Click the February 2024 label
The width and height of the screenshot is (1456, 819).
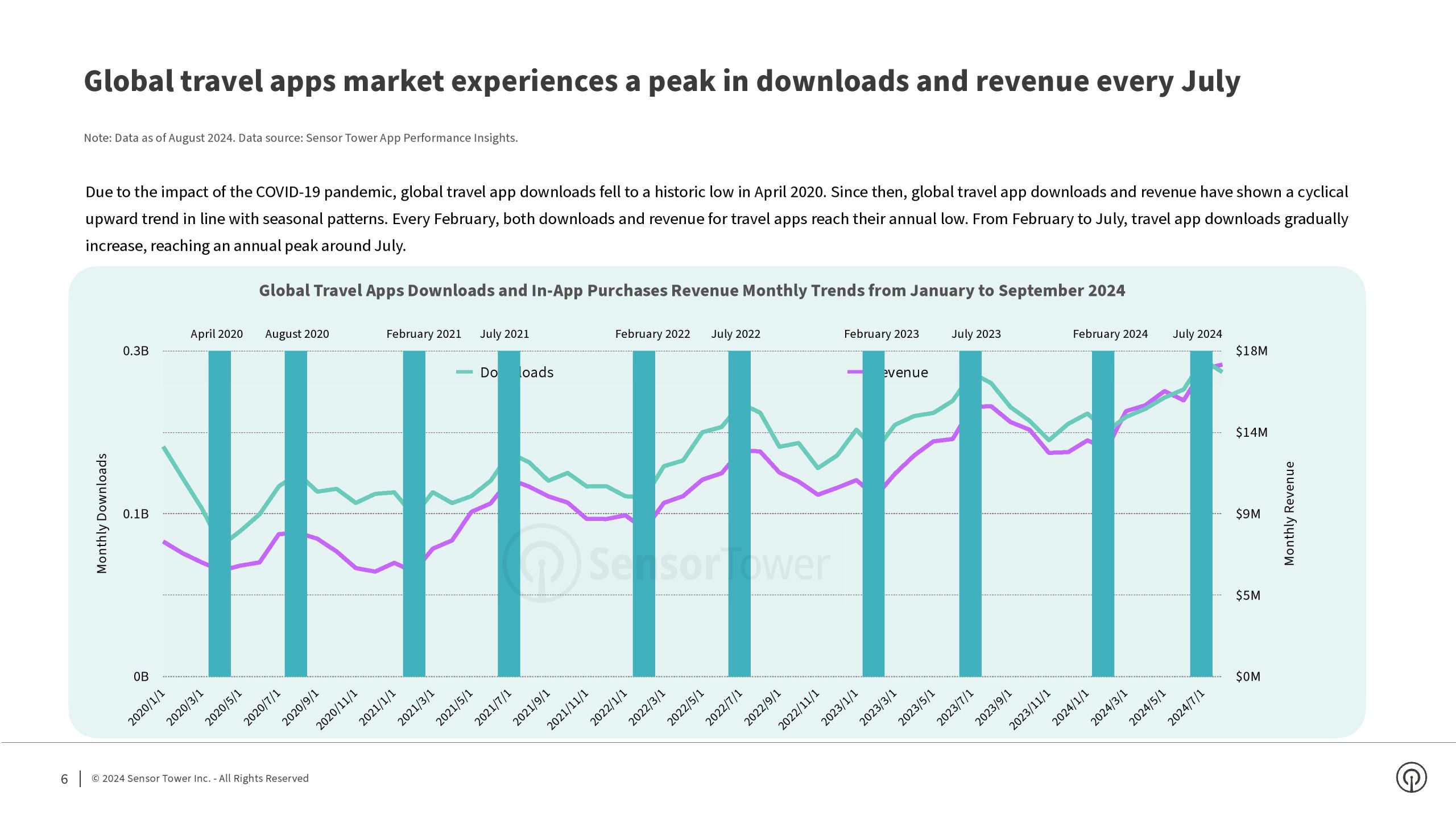click(1110, 334)
